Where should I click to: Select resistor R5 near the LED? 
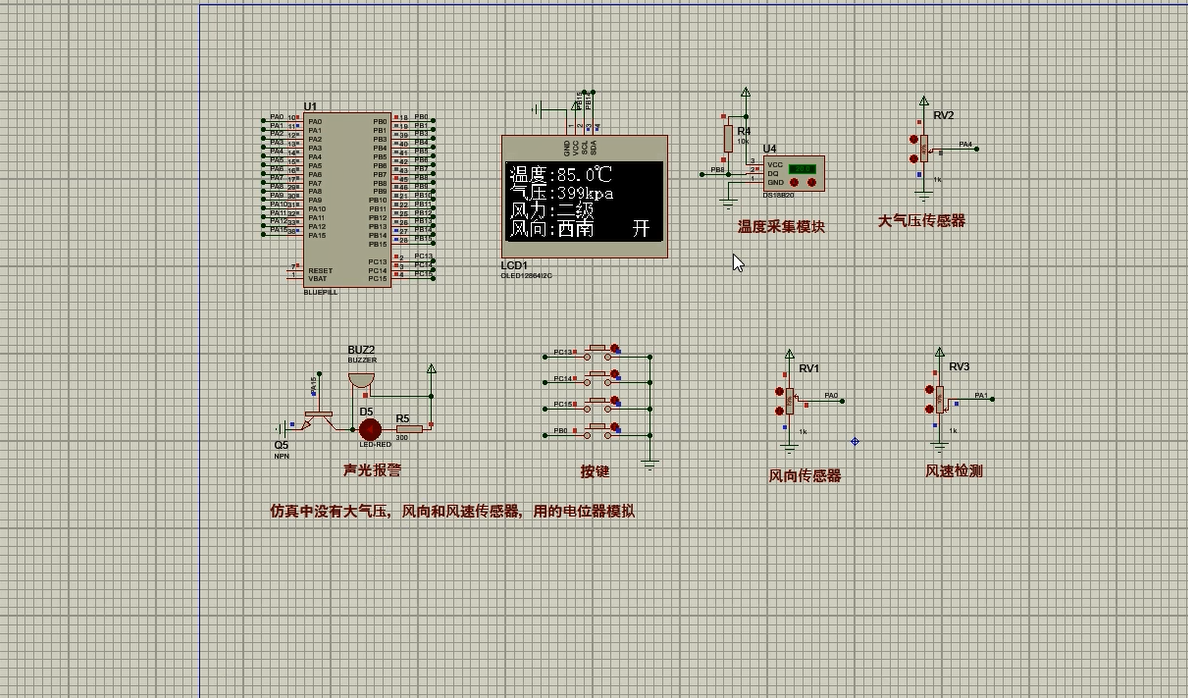[408, 428]
